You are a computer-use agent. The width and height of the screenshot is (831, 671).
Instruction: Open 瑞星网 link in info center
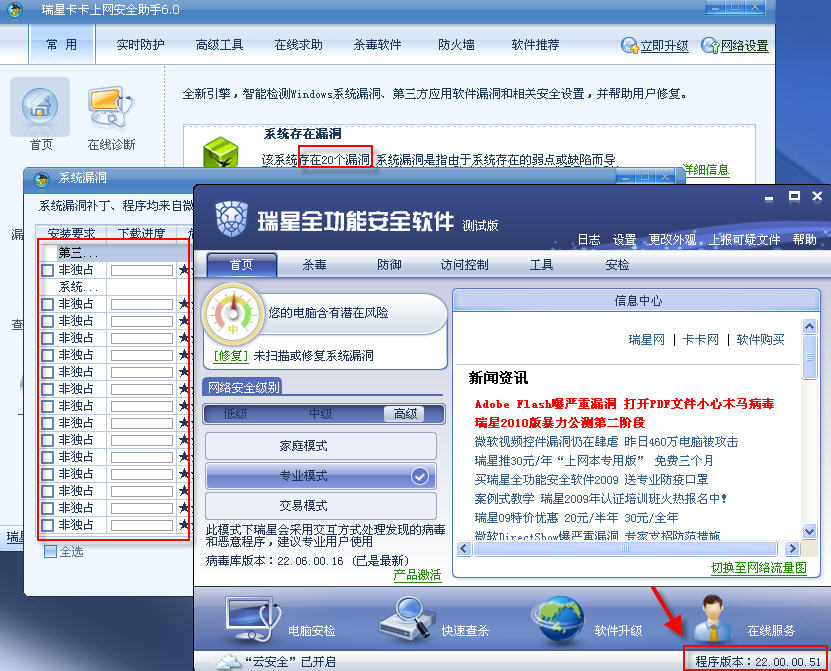646,340
